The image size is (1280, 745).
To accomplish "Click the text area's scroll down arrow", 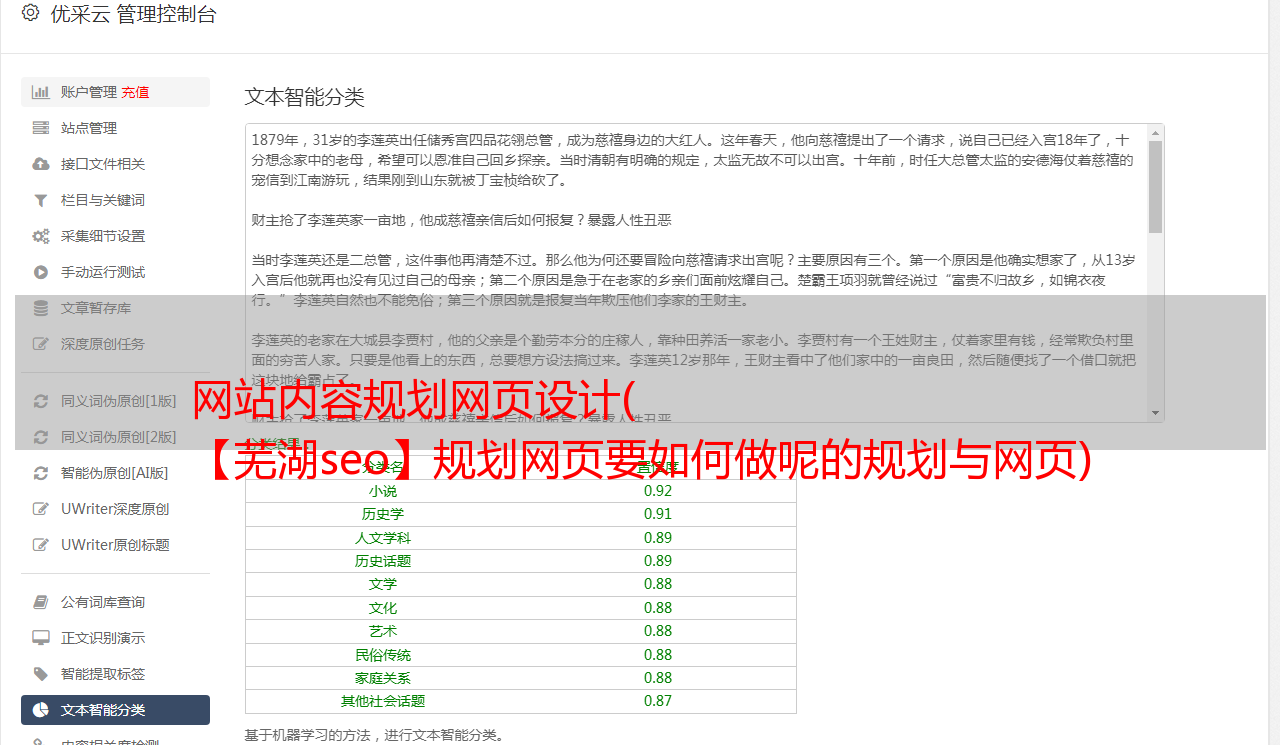I will (1155, 412).
